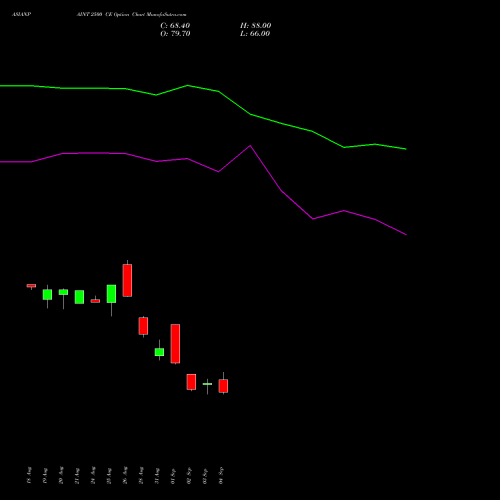The height and width of the screenshot is (500, 500).
Task: Click the last red candle for 04 Sep
Action: pyautogui.click(x=223, y=386)
